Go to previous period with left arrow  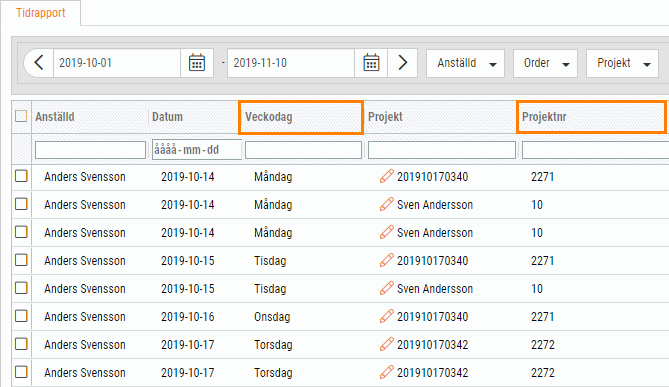[39, 63]
